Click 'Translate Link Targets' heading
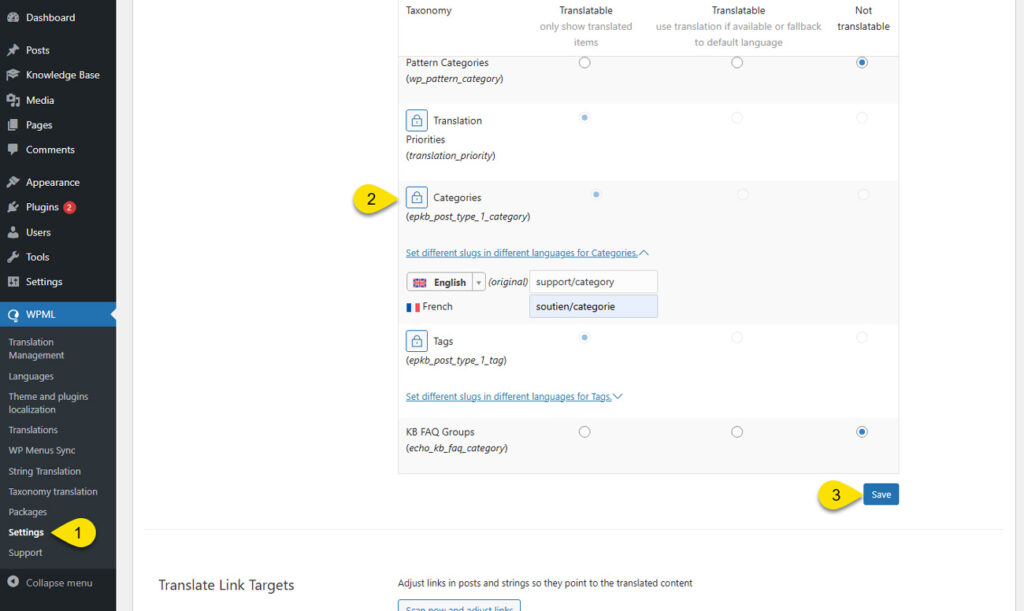The image size is (1024, 611). click(x=226, y=585)
